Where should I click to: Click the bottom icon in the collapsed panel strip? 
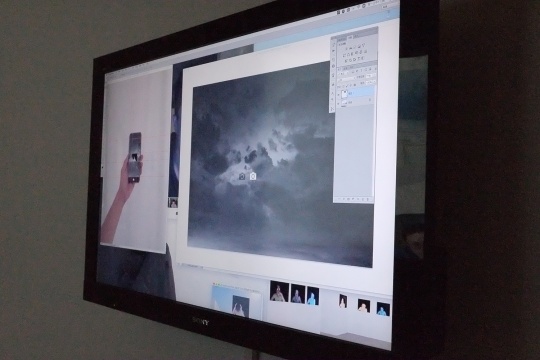pos(332,109)
